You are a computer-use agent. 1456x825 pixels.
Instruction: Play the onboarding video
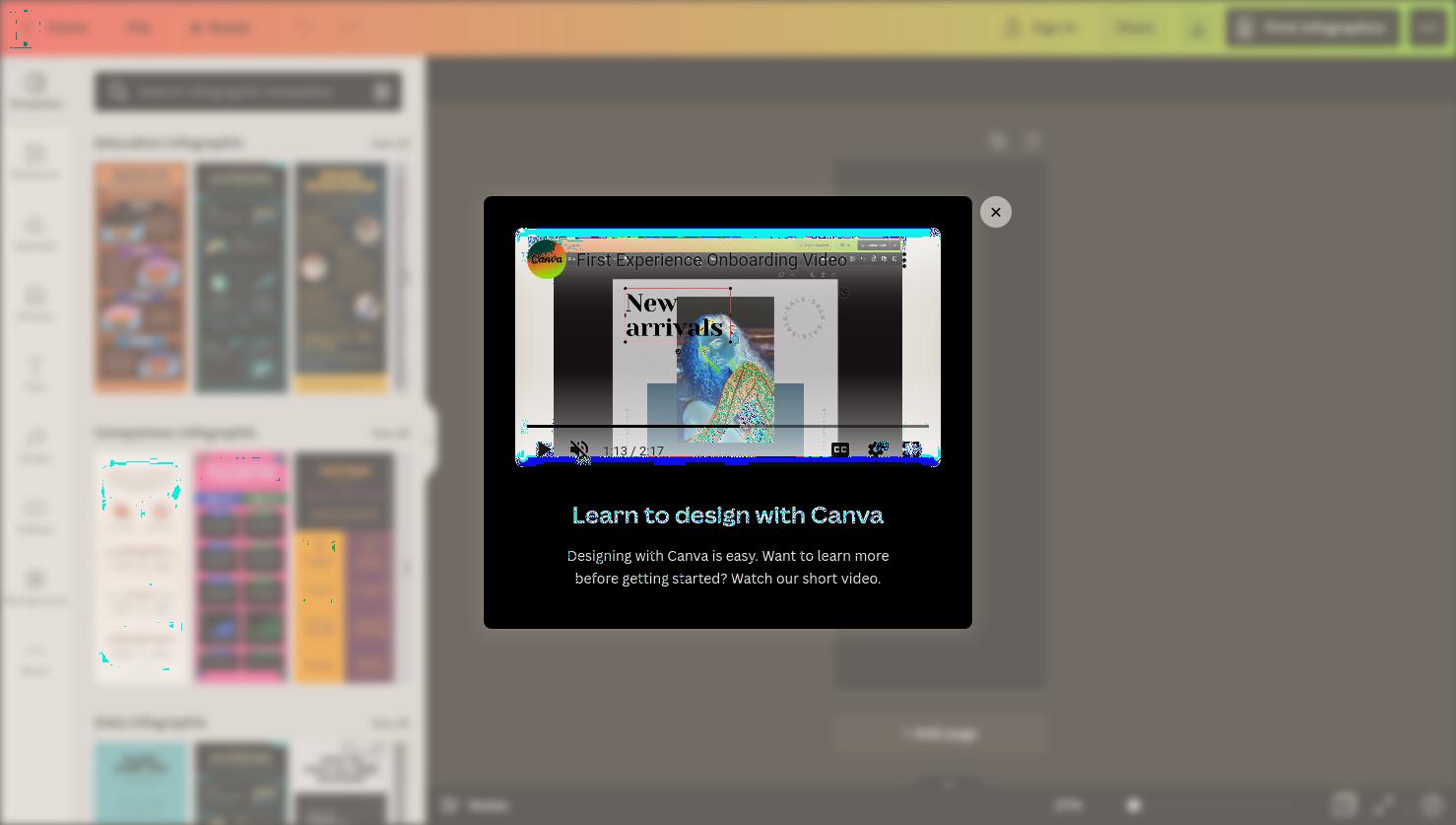point(545,450)
